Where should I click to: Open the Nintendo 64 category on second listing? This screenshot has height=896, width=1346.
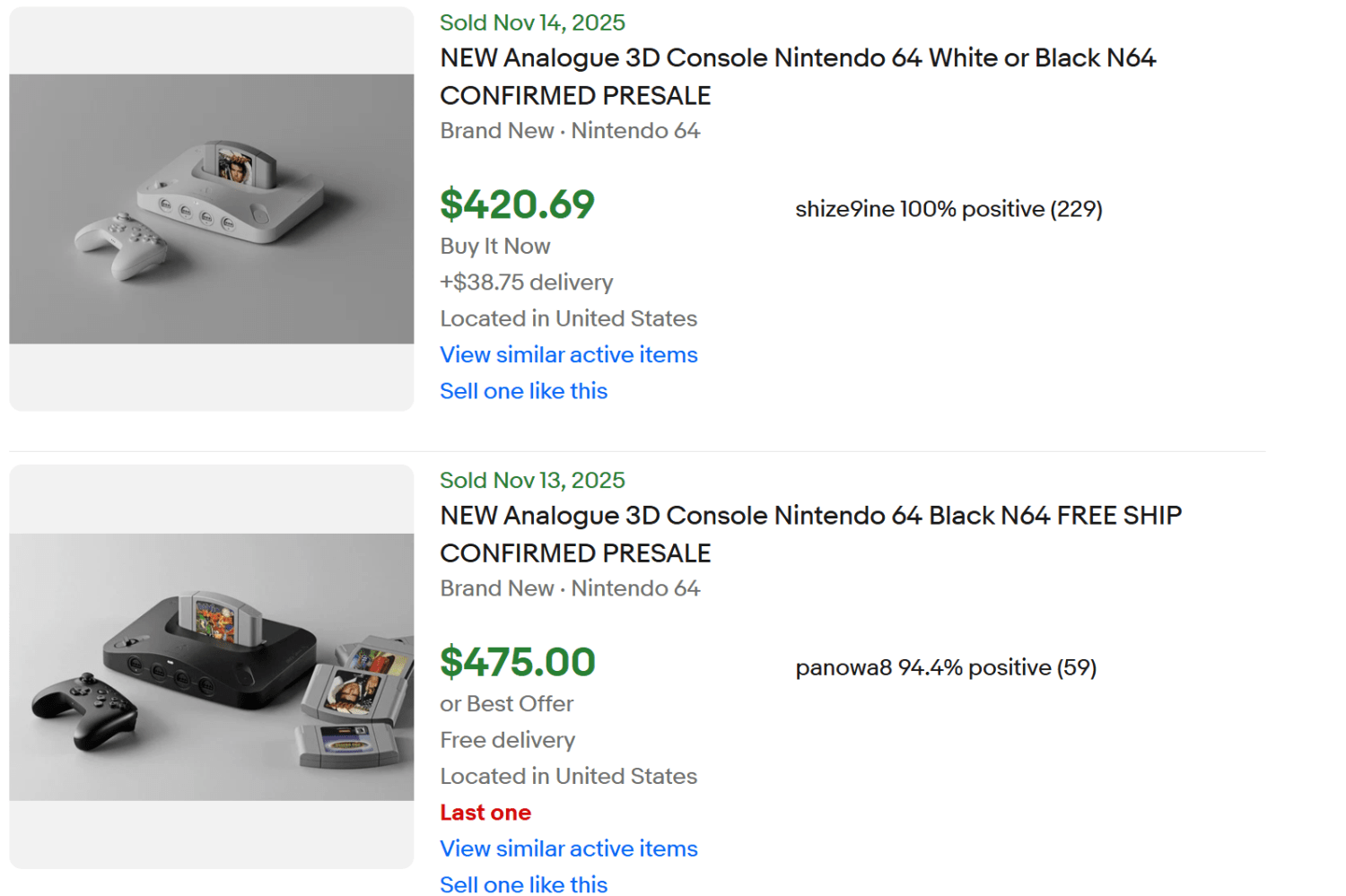pyautogui.click(x=635, y=588)
